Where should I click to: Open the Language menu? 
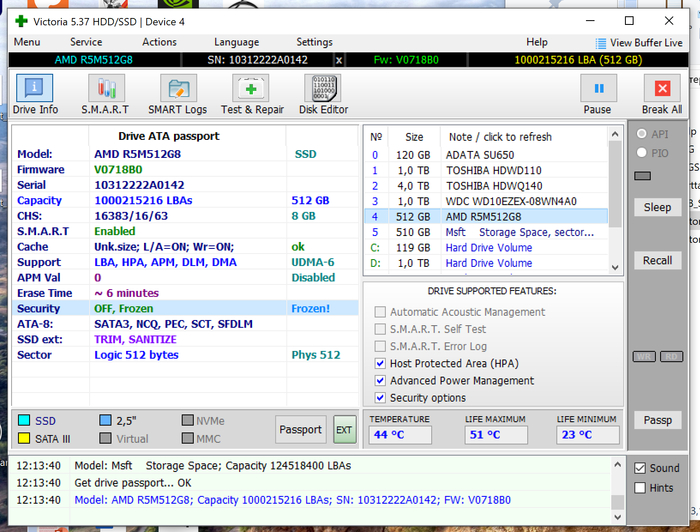click(x=236, y=42)
